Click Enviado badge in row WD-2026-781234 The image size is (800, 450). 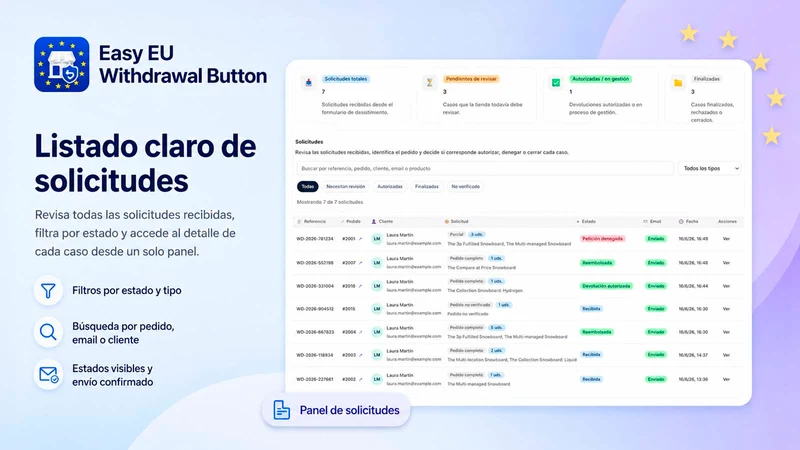[656, 239]
